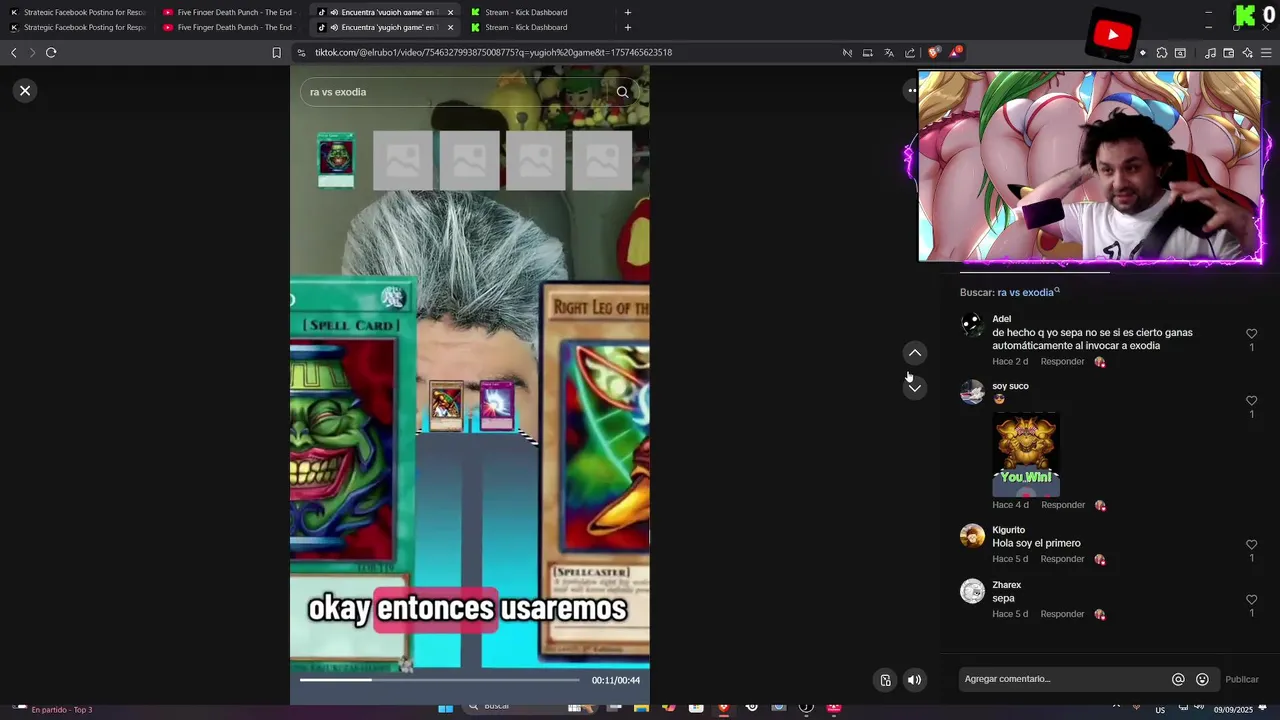The width and height of the screenshot is (1280, 720).
Task: Click the tiktok.com address bar URL
Action: [493, 53]
